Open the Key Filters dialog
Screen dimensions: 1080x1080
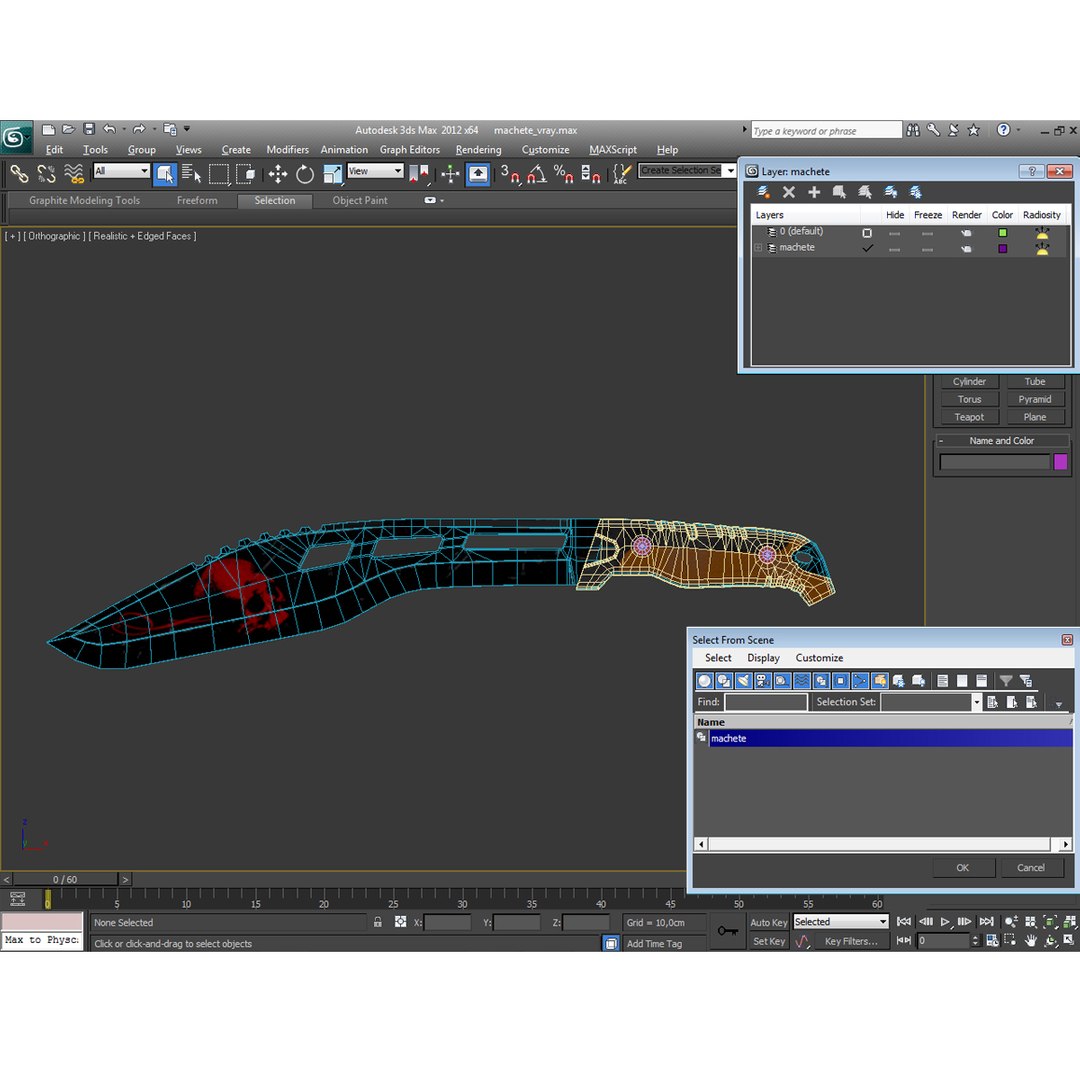851,941
